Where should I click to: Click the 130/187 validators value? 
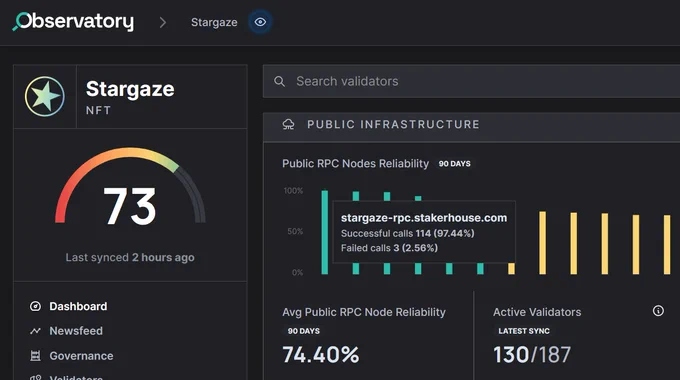click(x=532, y=354)
